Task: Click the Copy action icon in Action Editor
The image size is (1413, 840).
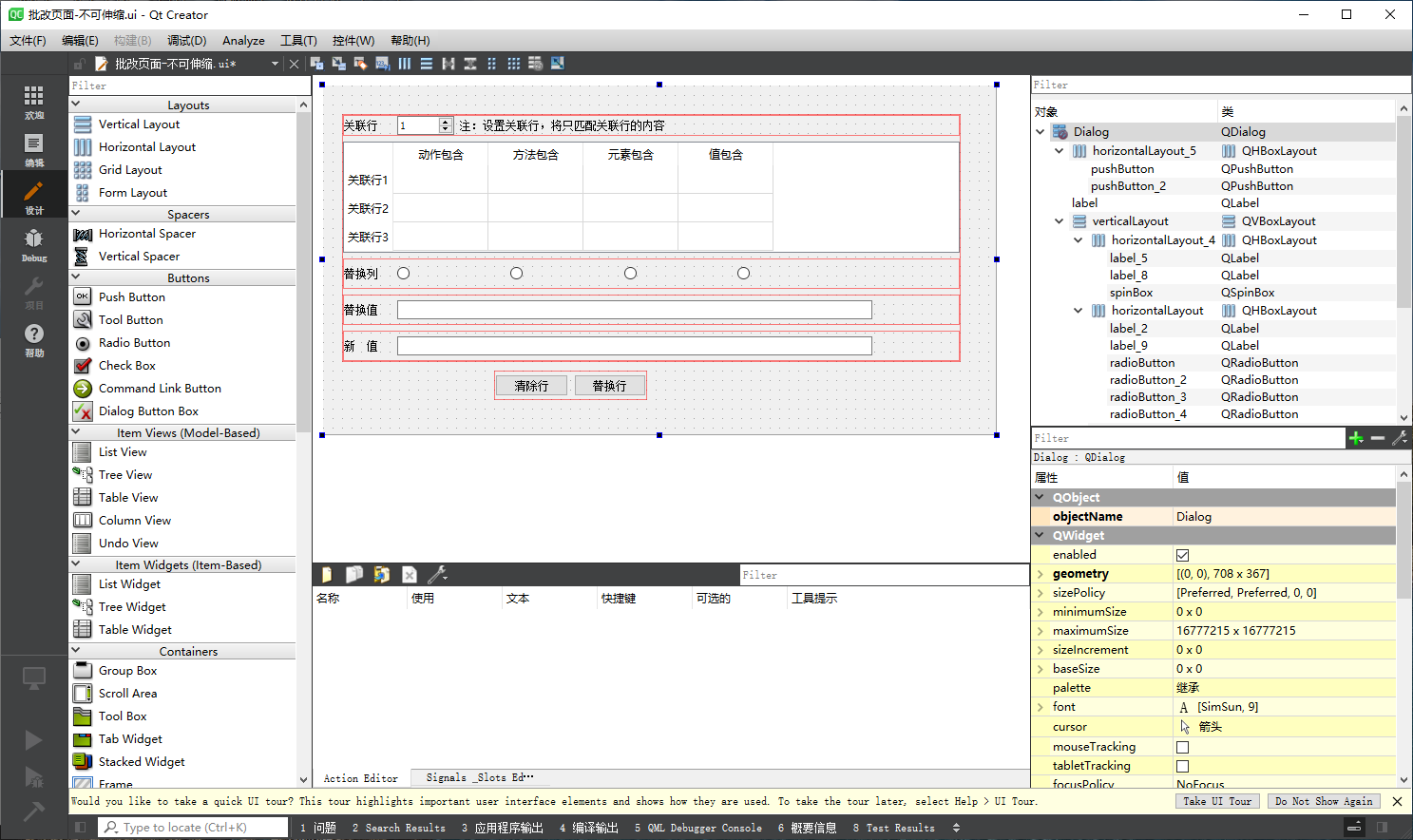Action: click(354, 575)
